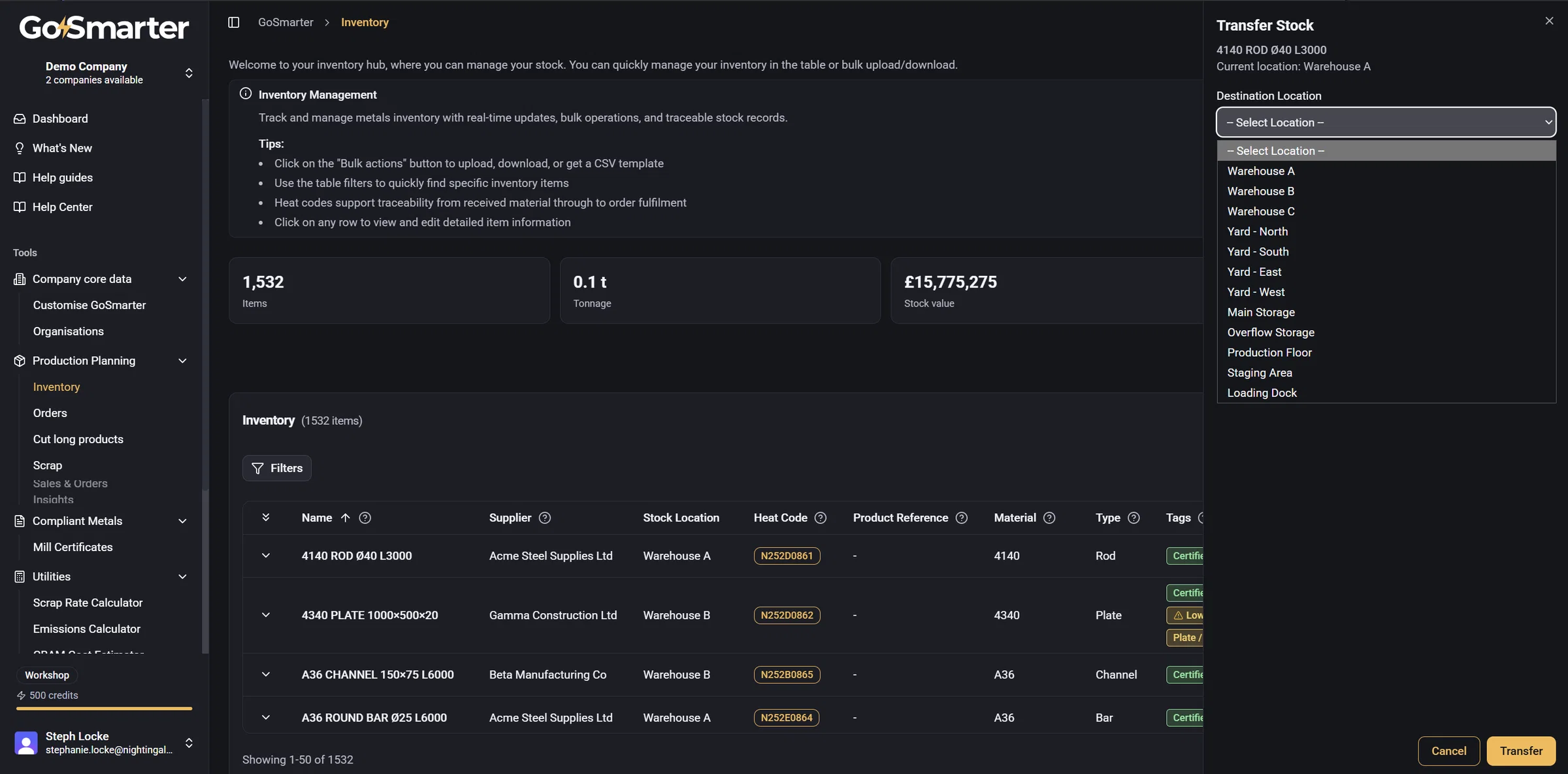Select Yard - North from location list

tap(1386, 231)
